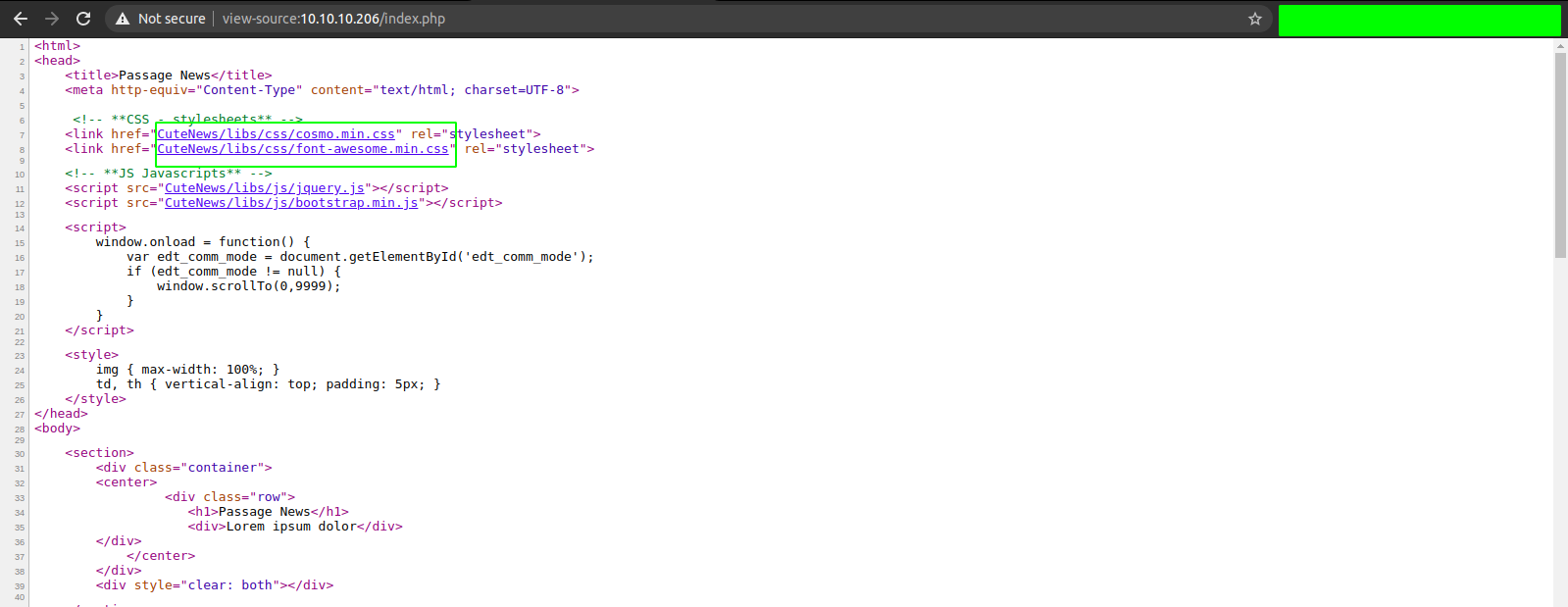Image resolution: width=1568 pixels, height=607 pixels.
Task: Click the opening <html> tag line
Action: click(58, 46)
